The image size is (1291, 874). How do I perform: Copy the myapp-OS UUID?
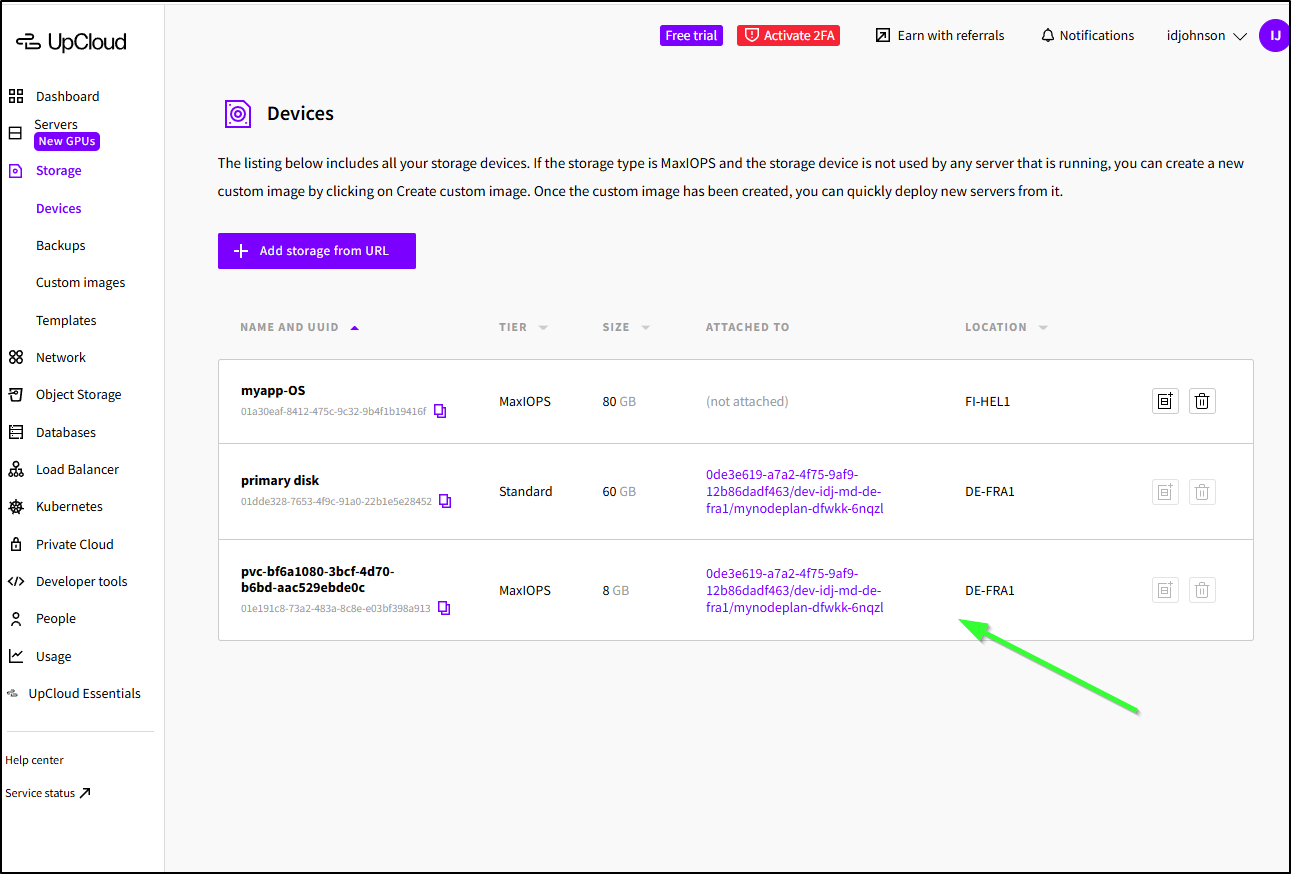coord(440,411)
